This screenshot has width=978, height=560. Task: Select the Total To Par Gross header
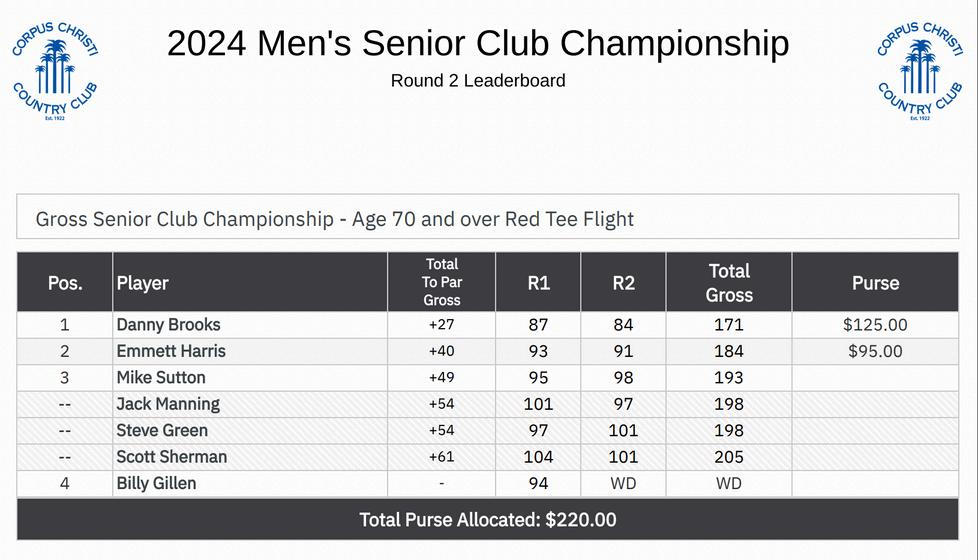(442, 282)
